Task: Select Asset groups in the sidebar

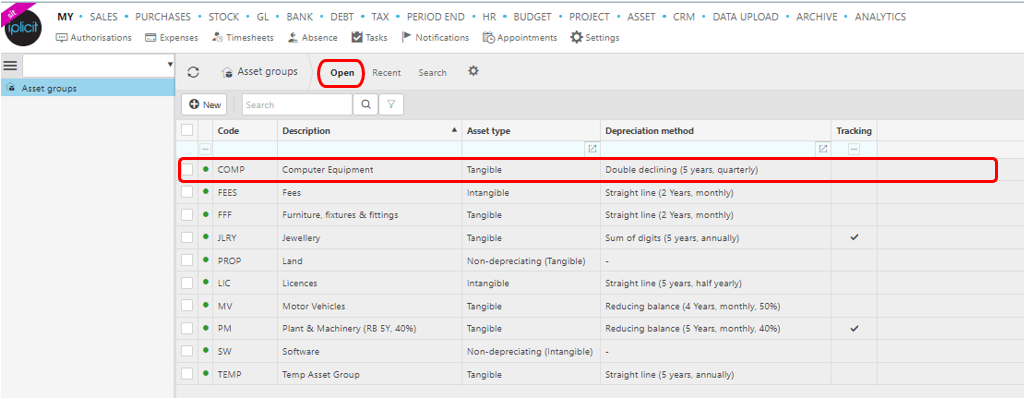Action: 88,88
